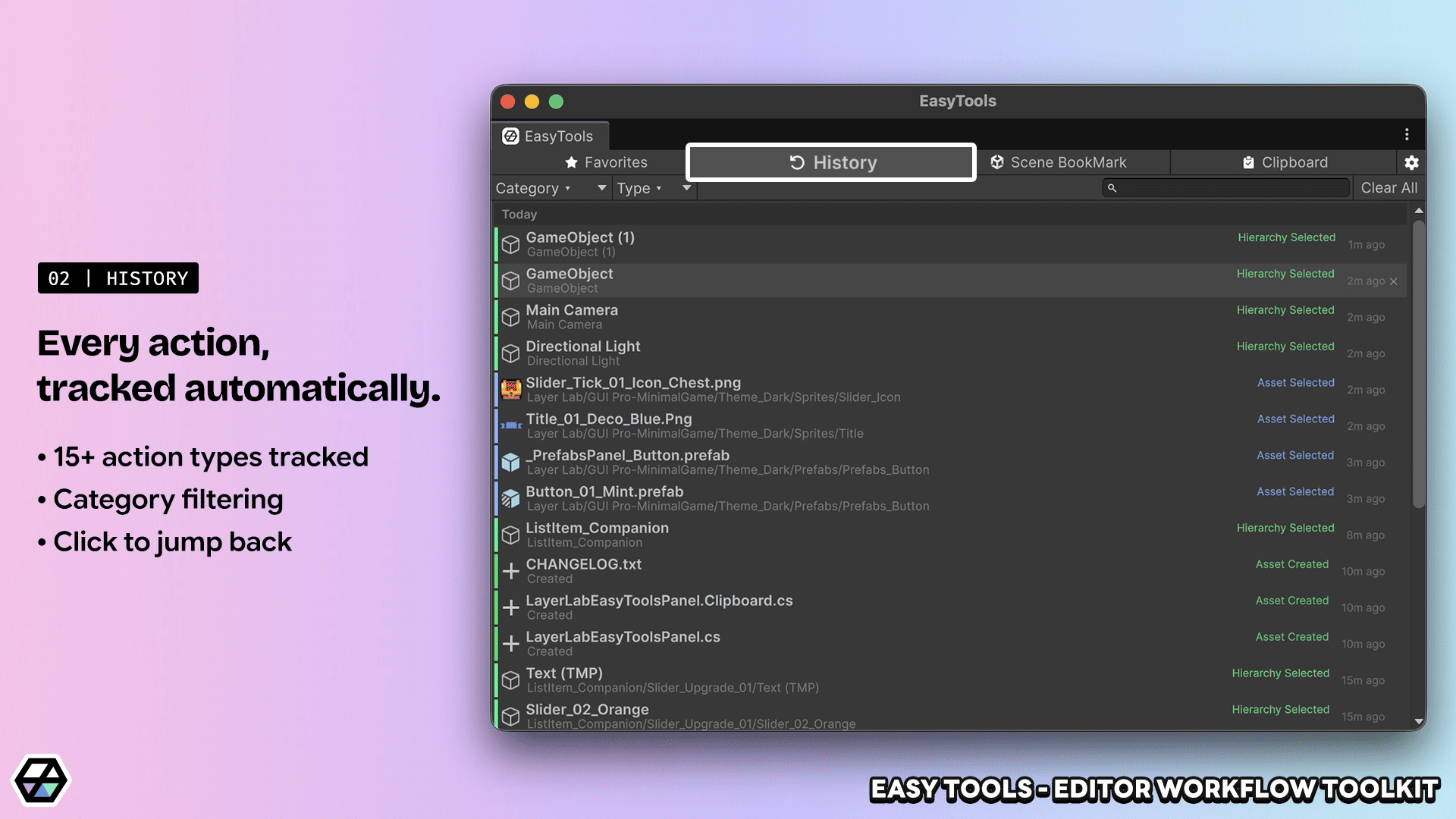Open Slider_Tick_01_Icon_Chest.png history entry
The image size is (1456, 819).
point(952,390)
